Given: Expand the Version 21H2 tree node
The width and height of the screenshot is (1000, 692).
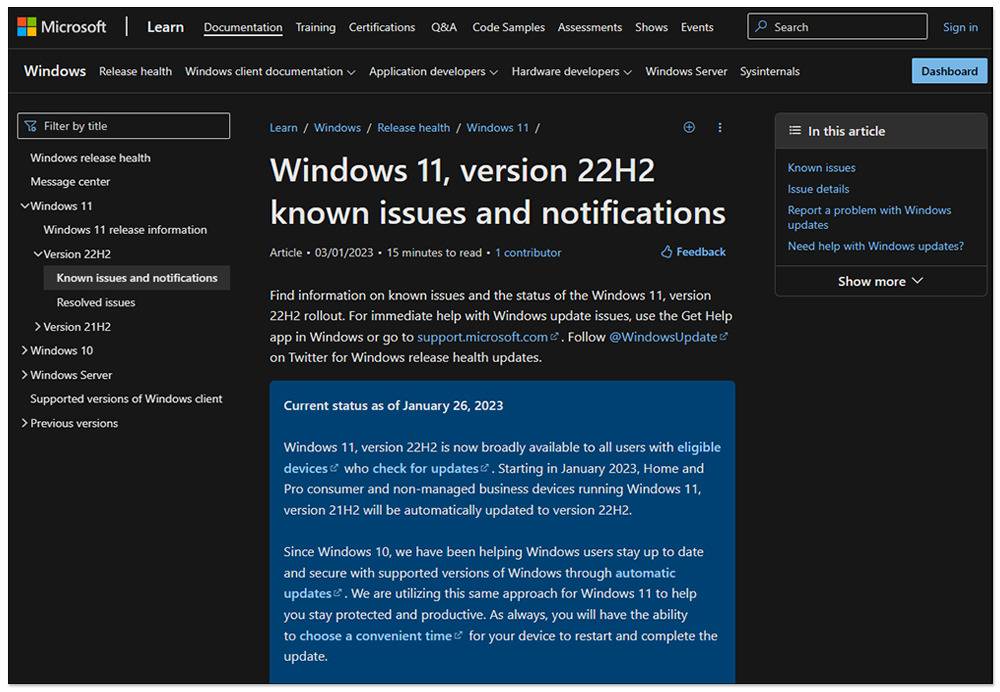Looking at the screenshot, I should click(38, 327).
